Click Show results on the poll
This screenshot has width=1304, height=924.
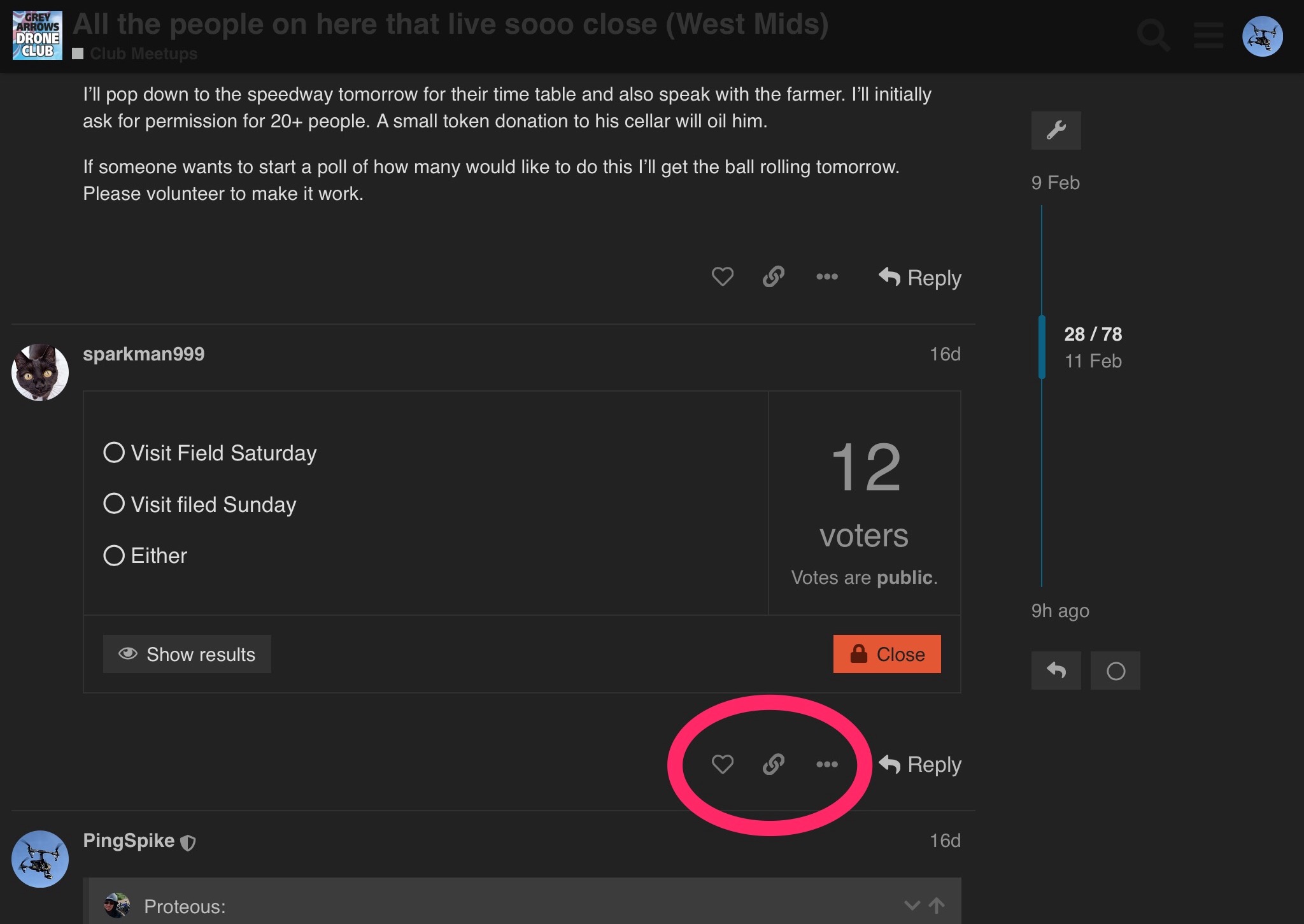[x=187, y=654]
